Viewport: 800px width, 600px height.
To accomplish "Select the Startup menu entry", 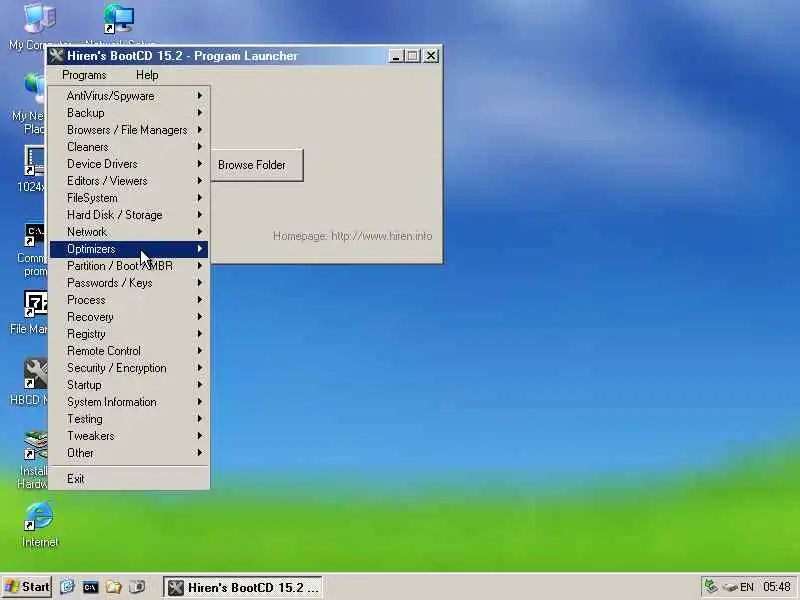I will (129, 385).
